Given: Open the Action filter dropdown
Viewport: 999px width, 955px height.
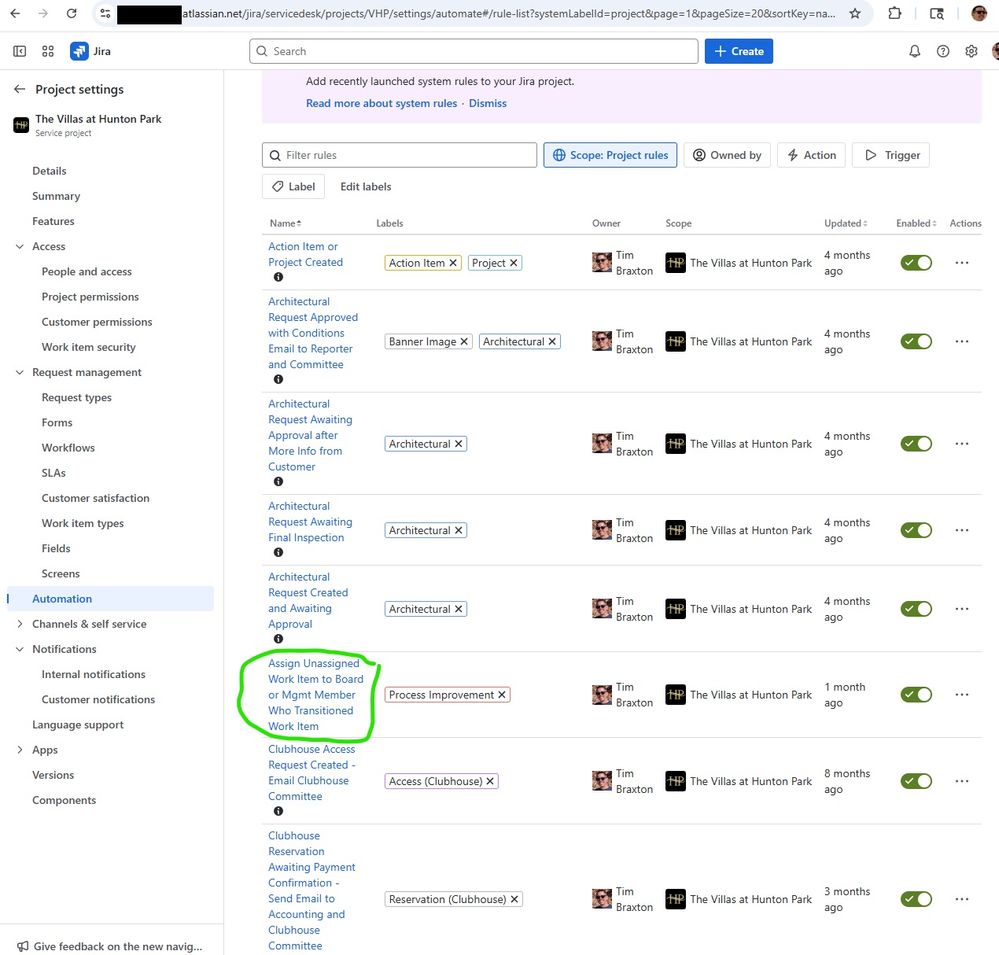Looking at the screenshot, I should point(811,155).
